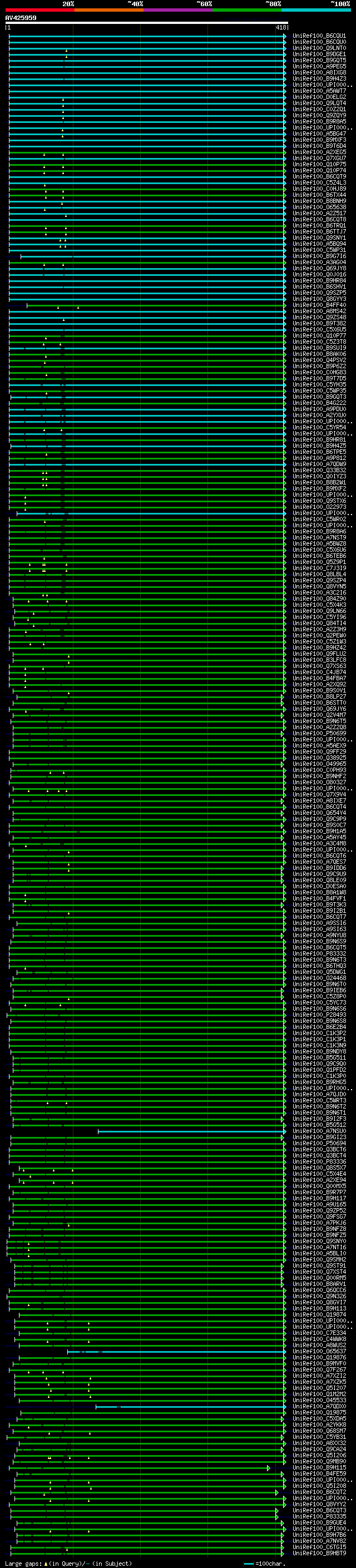Select the UniRef100_B6TX44 label
Viewport: 356px width, 1568px height.
[319, 195]
